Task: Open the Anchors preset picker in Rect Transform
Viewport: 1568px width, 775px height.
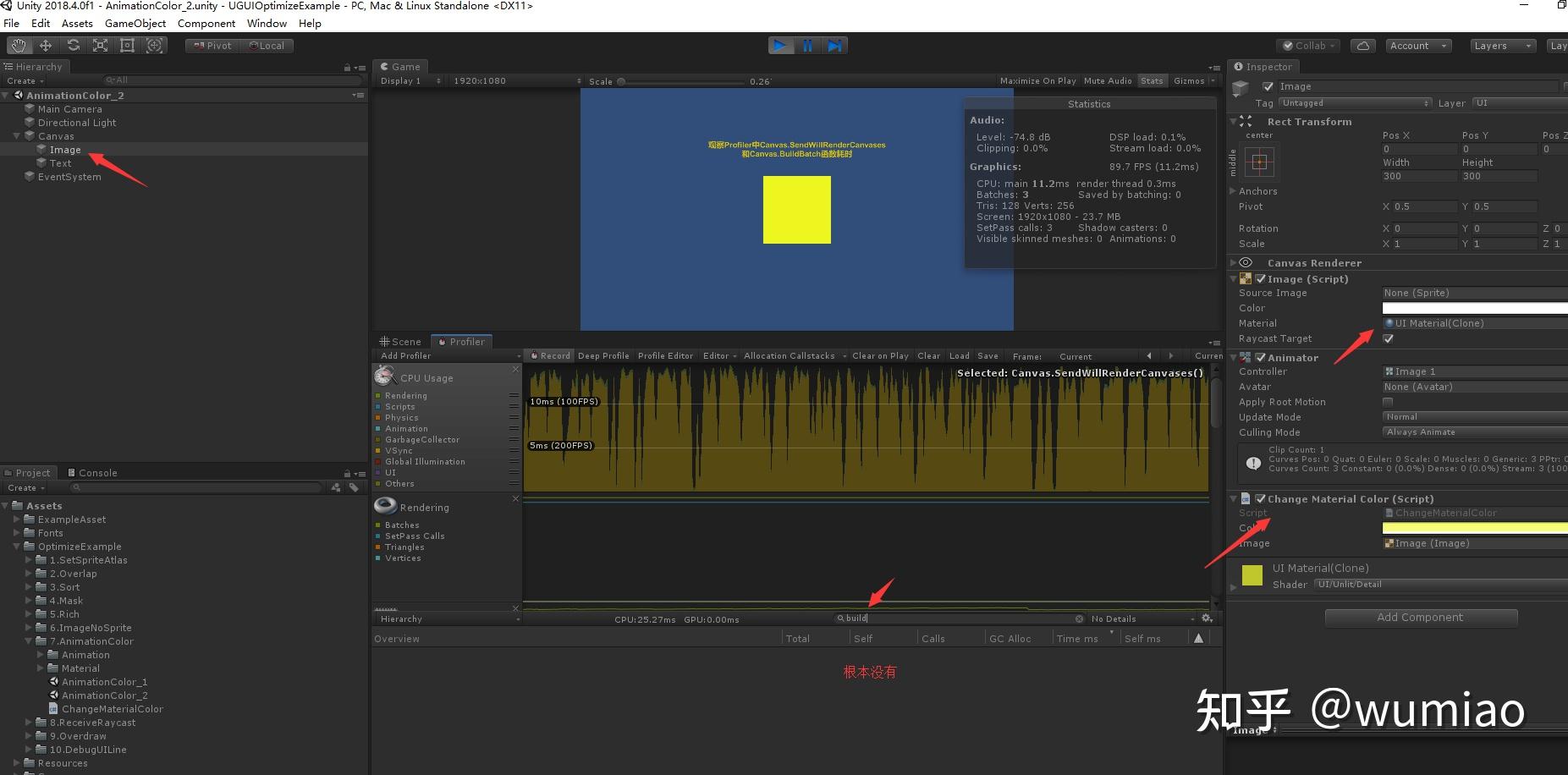Action: 1260,162
